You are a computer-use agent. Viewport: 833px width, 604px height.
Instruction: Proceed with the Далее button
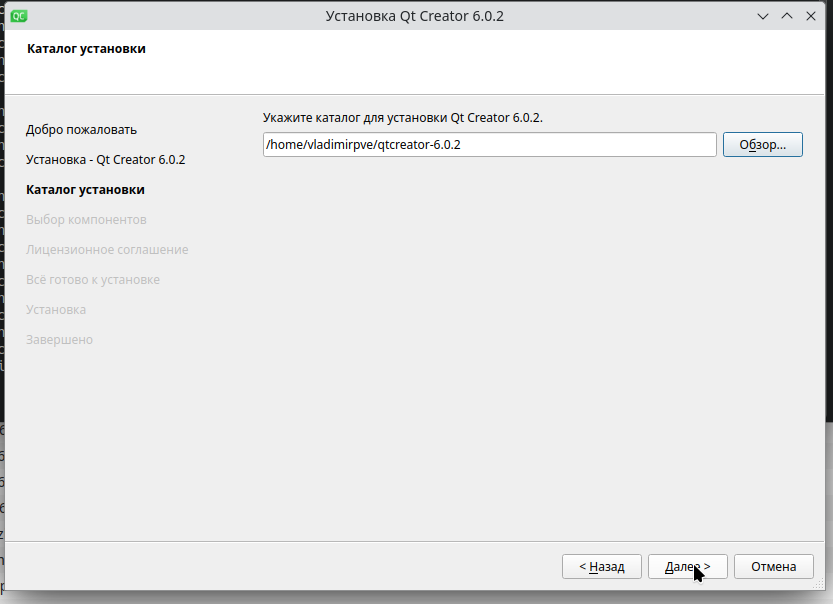tap(687, 567)
